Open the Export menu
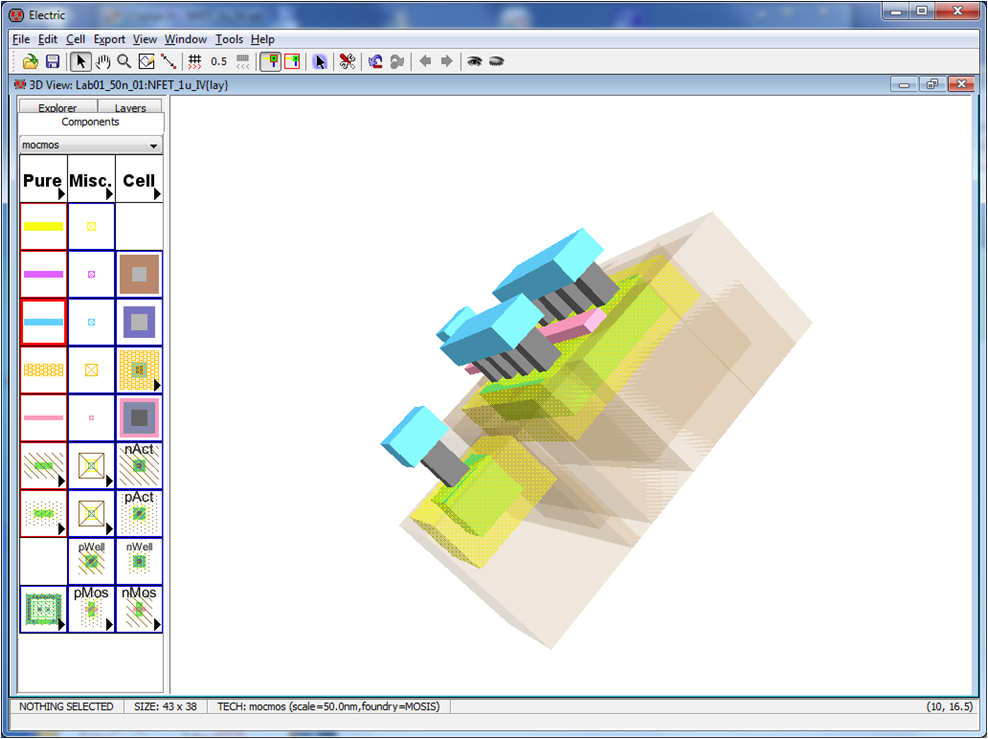 (x=109, y=39)
